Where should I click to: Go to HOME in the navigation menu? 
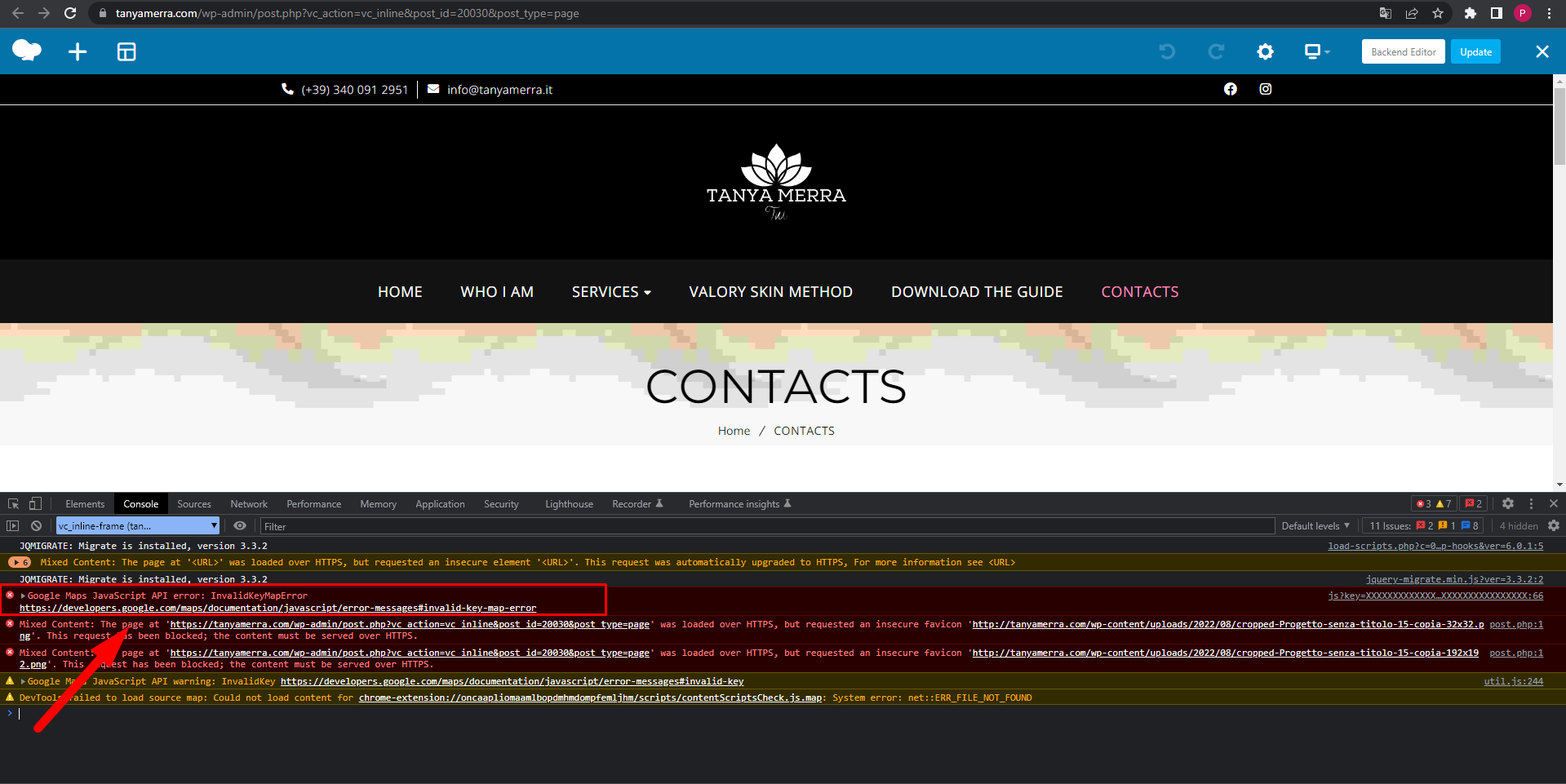400,292
